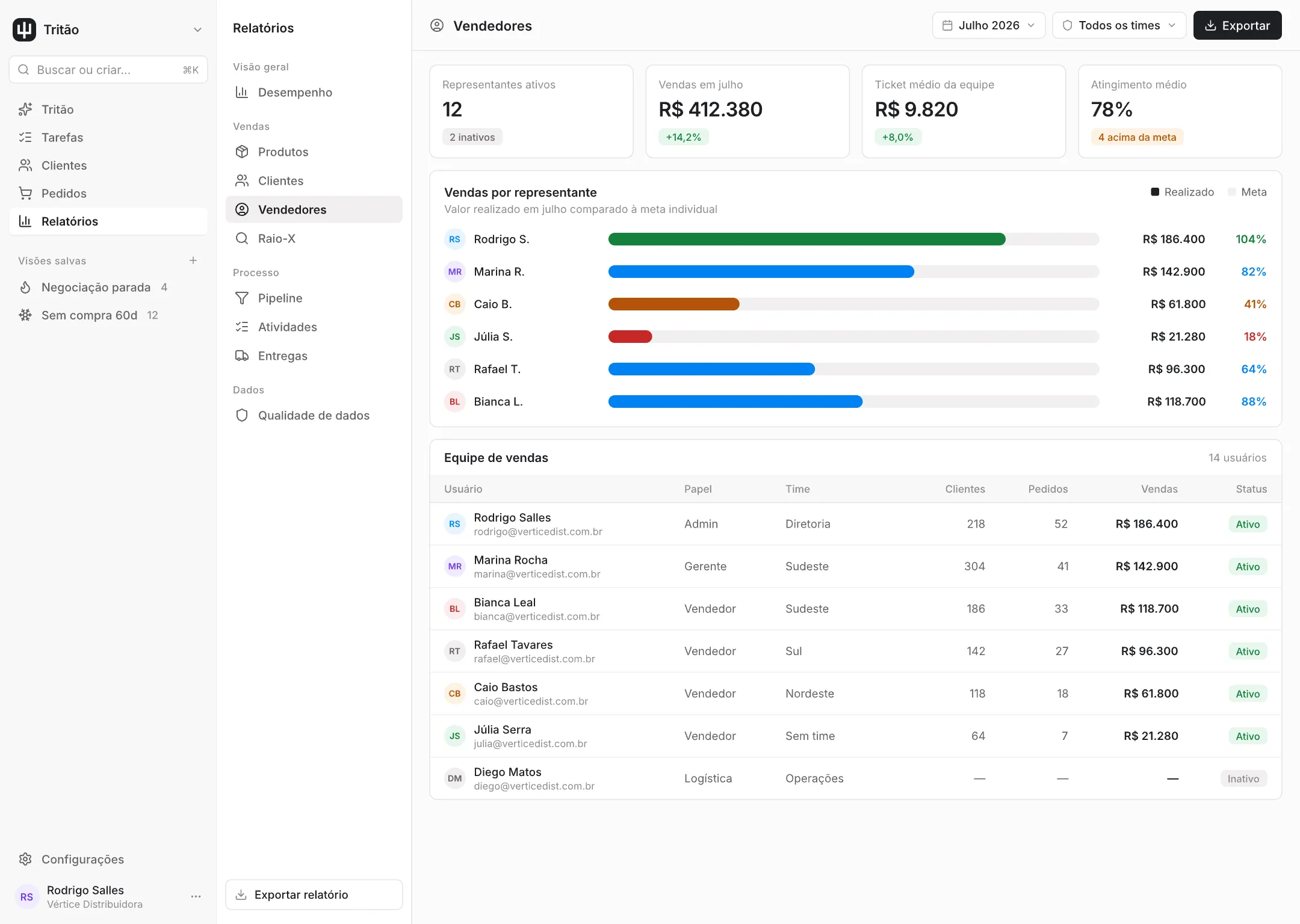The height and width of the screenshot is (924, 1300).
Task: Click Rodrigo S. green progress bar
Action: pos(806,239)
